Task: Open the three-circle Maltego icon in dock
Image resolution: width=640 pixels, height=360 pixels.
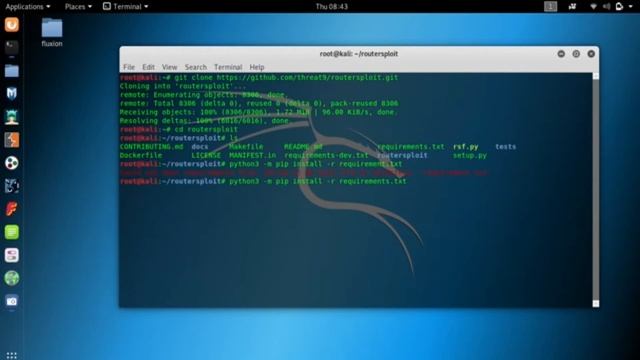Action: (x=11, y=163)
